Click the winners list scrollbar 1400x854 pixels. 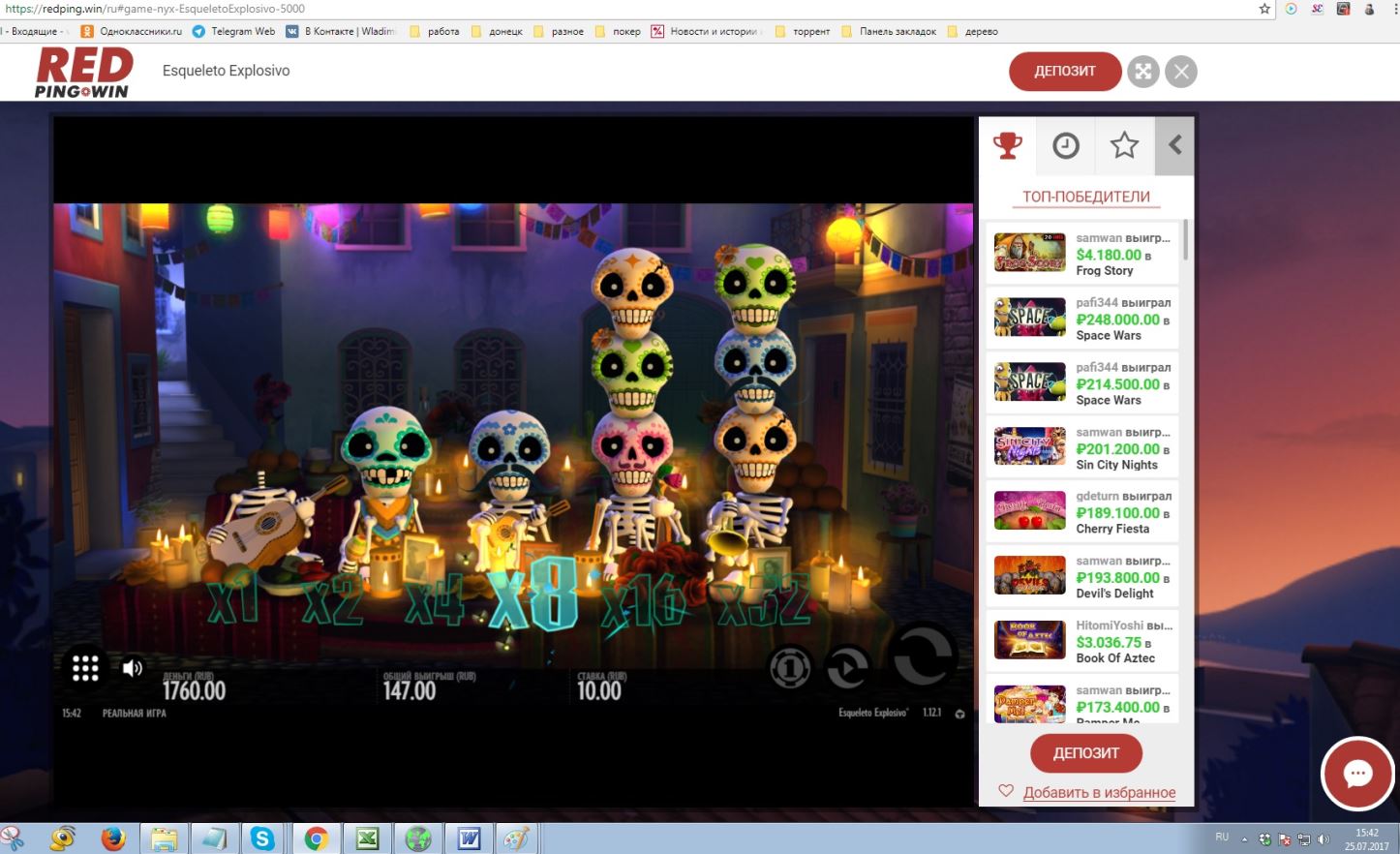pos(1185,239)
